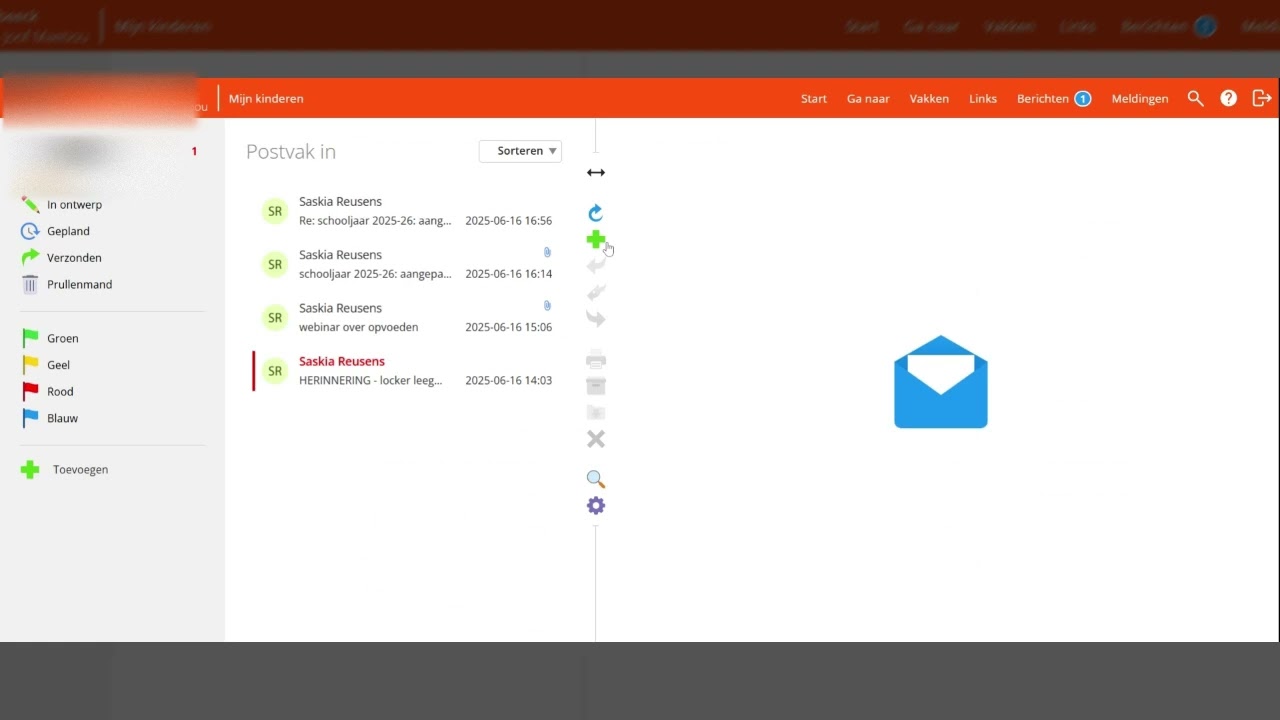
Task: Open message settings with the purple gear
Action: (596, 506)
